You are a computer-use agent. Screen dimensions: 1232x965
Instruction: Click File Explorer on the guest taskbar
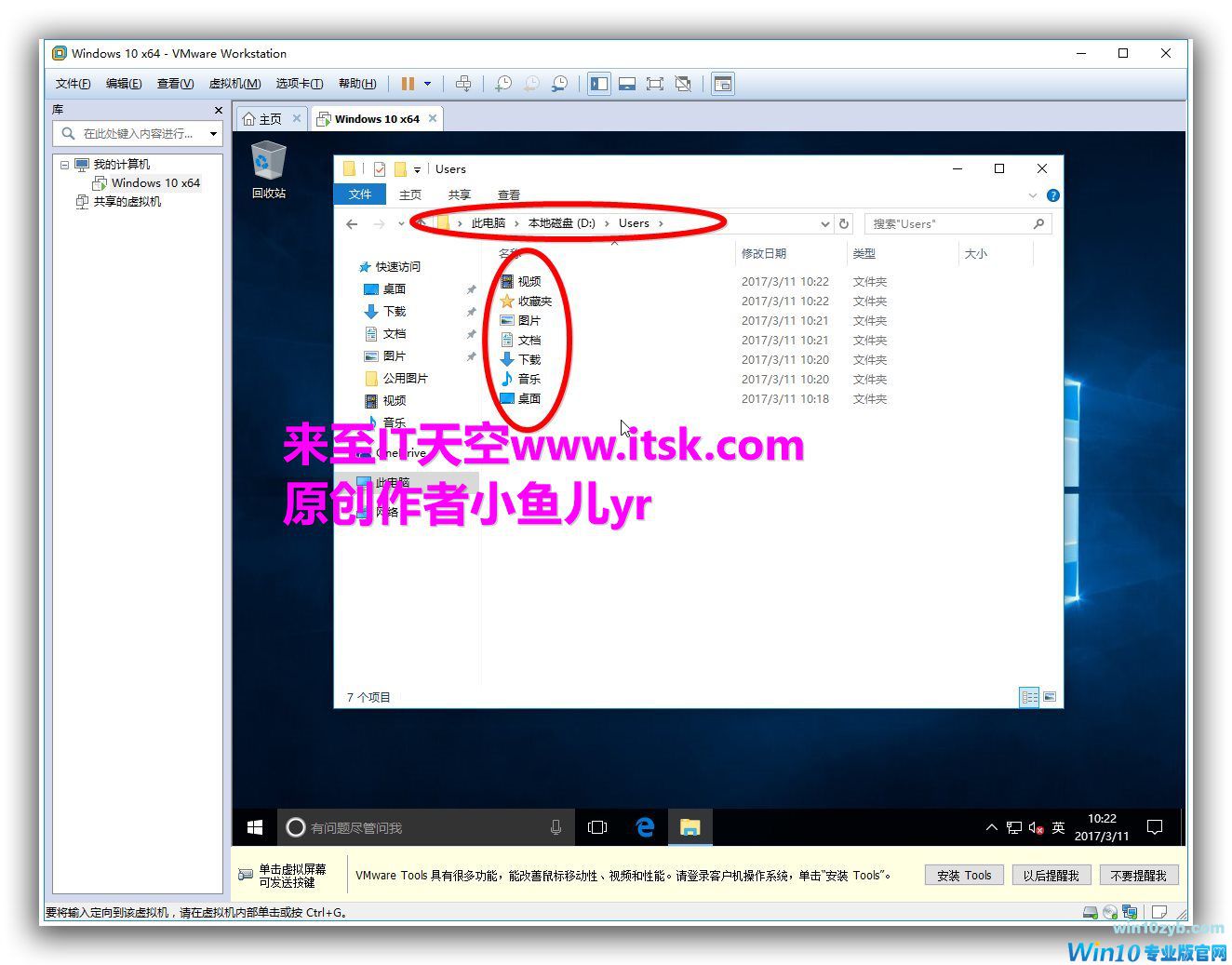pos(690,826)
